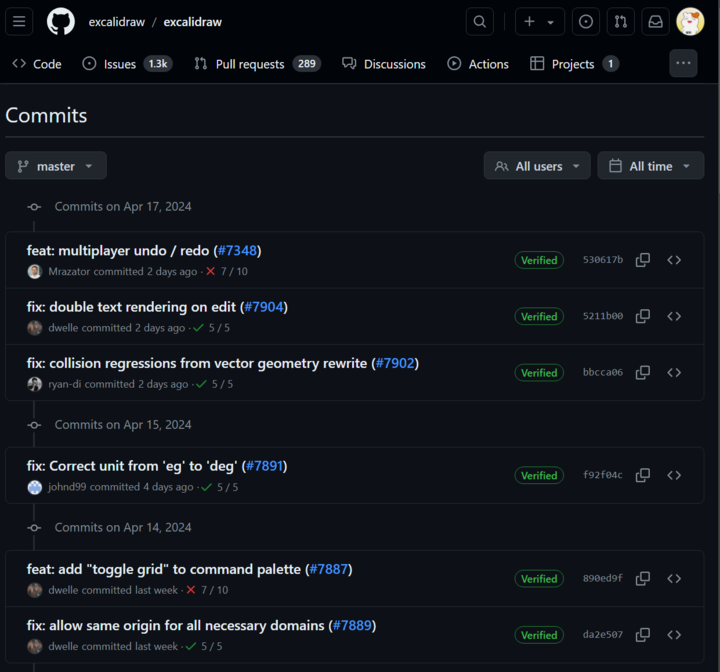Click Verified badge for commit 530617b
720x672 pixels.
[x=539, y=260]
